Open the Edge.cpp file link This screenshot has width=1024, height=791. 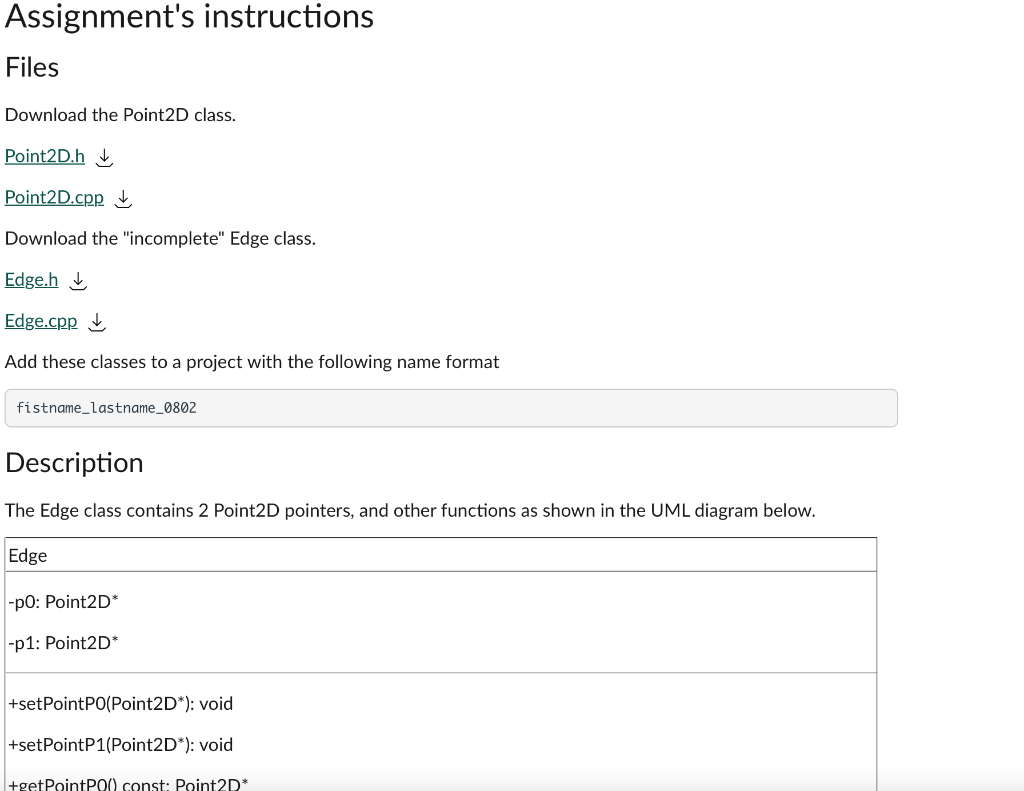(41, 321)
